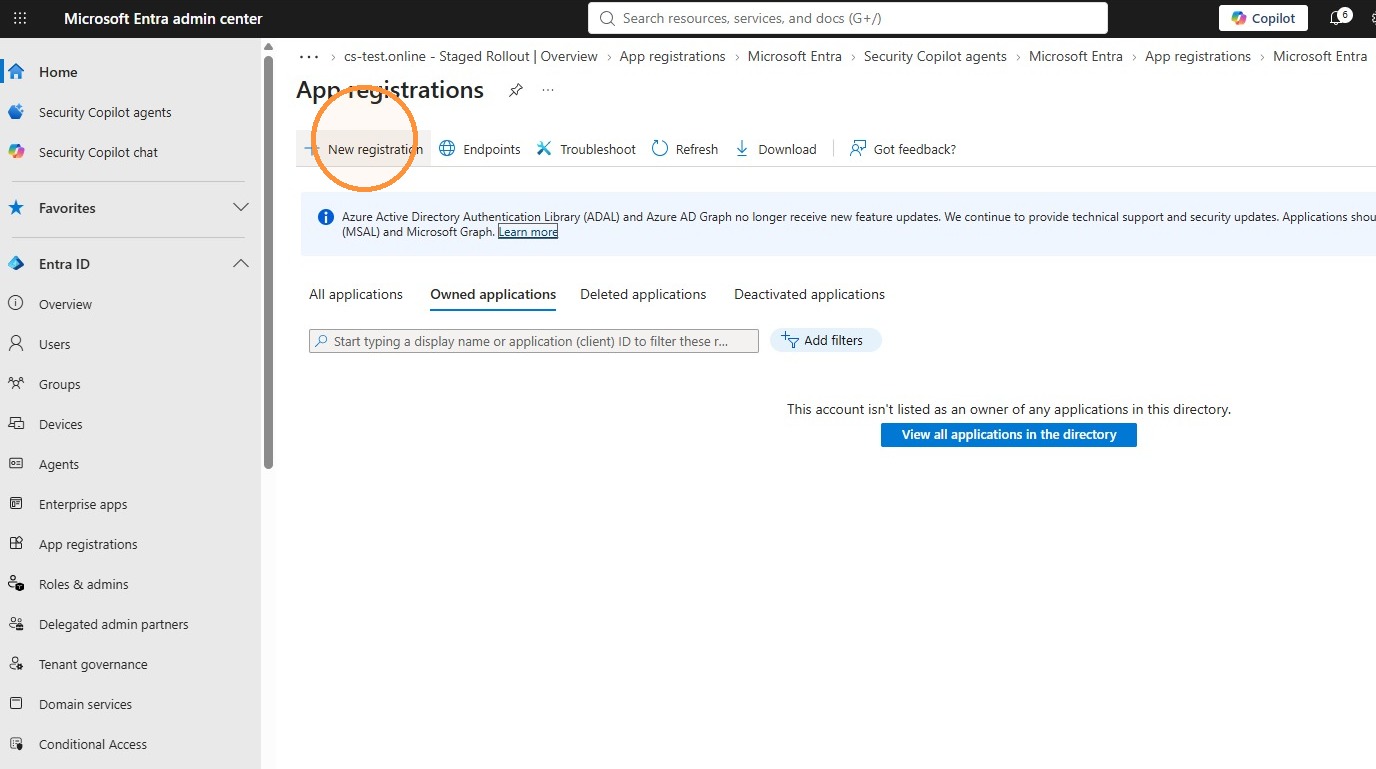Click the Agents icon in sidebar
Image resolution: width=1376 pixels, height=769 pixels.
16,464
